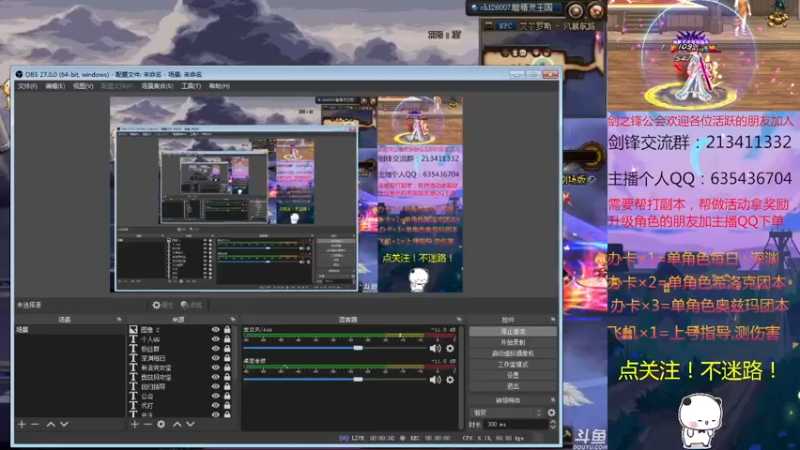
Task: Toggle visibility of the 回归指导 source
Action: coord(216,387)
